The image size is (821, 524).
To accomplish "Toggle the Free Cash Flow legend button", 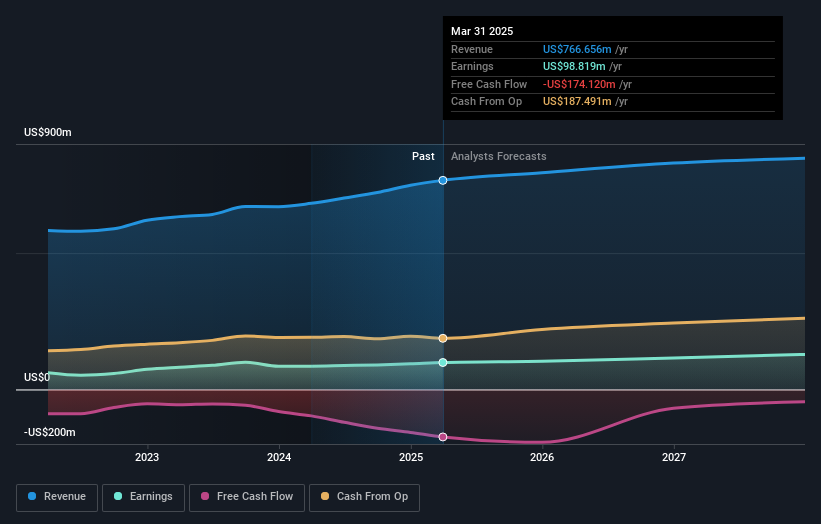I will [x=247, y=497].
